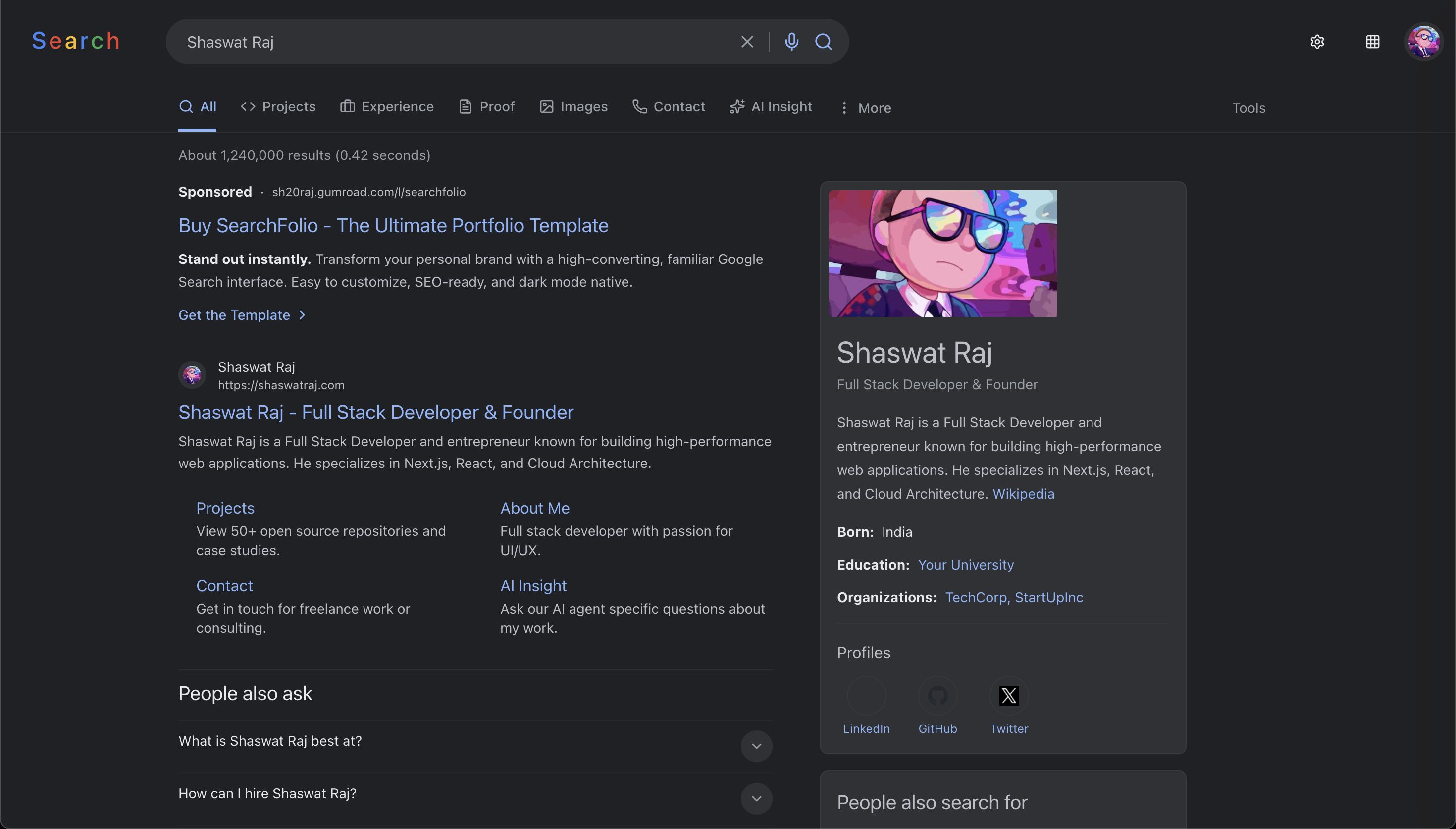Open the apps grid icon

coord(1372,42)
